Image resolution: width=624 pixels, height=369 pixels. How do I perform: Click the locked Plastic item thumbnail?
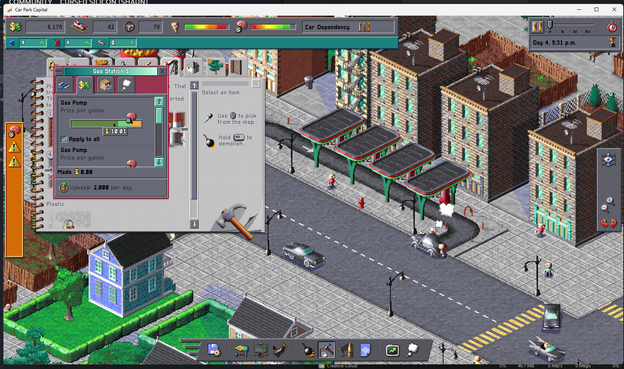[69, 219]
